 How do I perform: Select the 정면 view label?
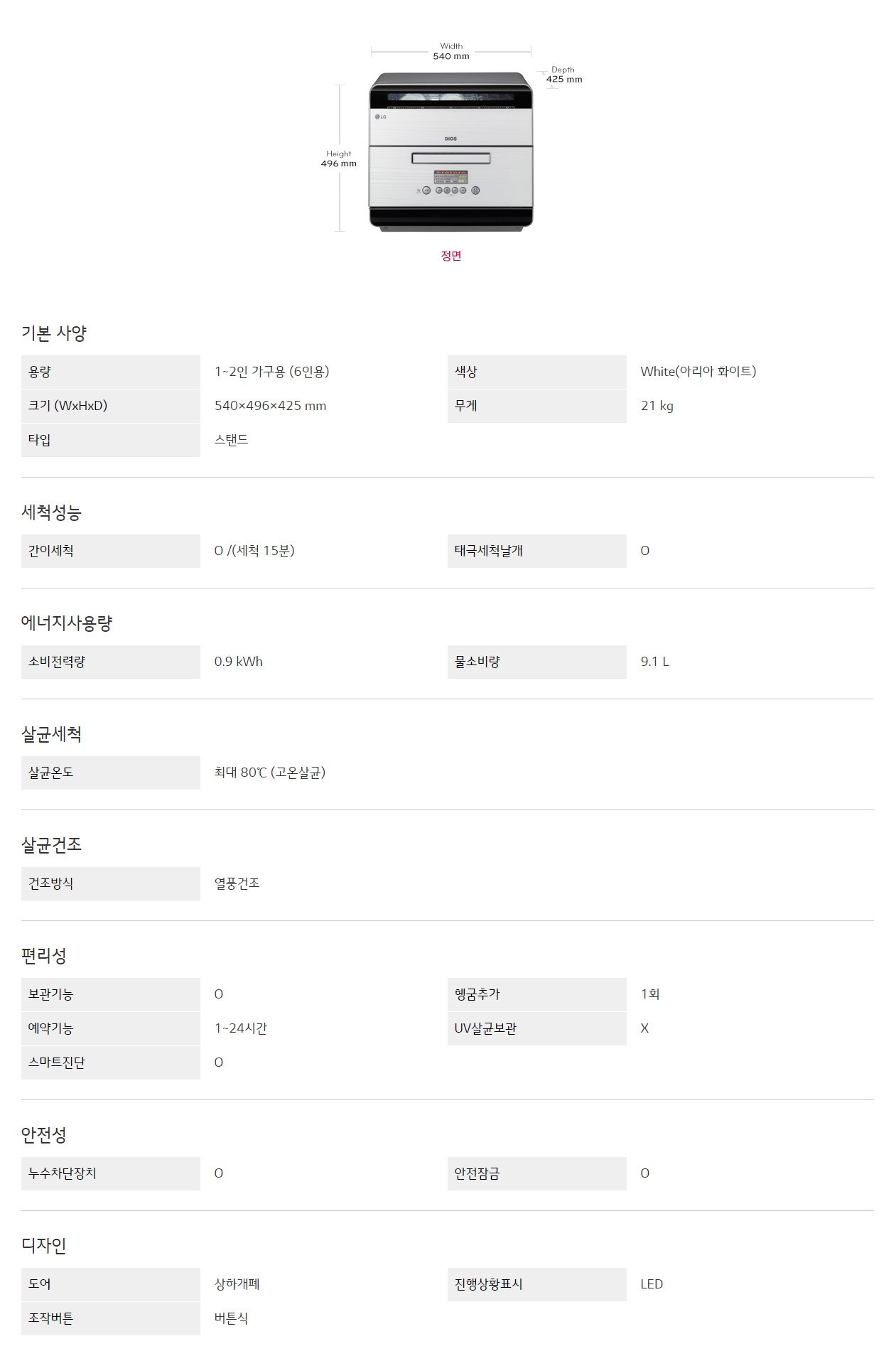(451, 256)
